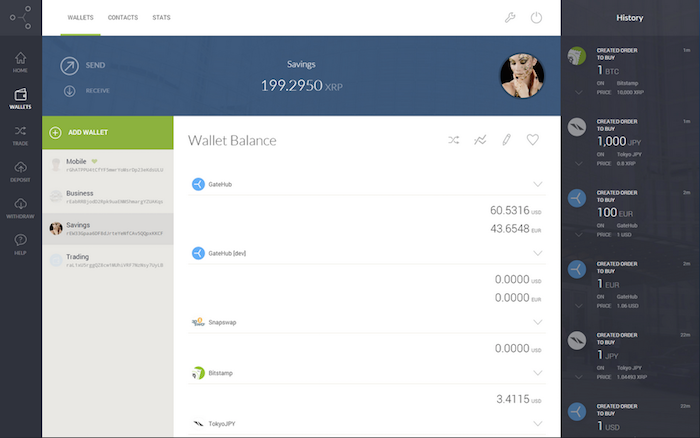Click the GateHub [dev] gateway logo icon
Viewport: 700px width, 438px height.
point(198,253)
